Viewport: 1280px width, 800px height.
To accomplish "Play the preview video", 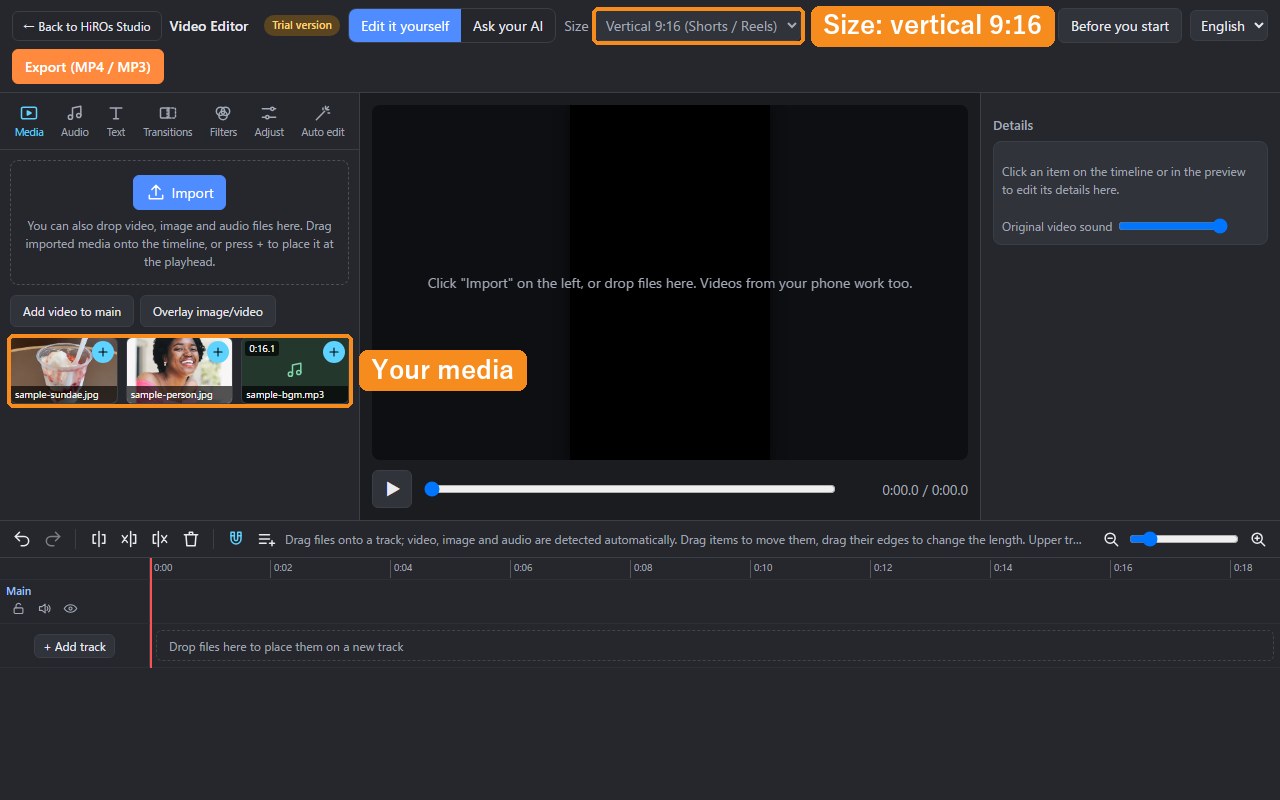I will [x=392, y=489].
